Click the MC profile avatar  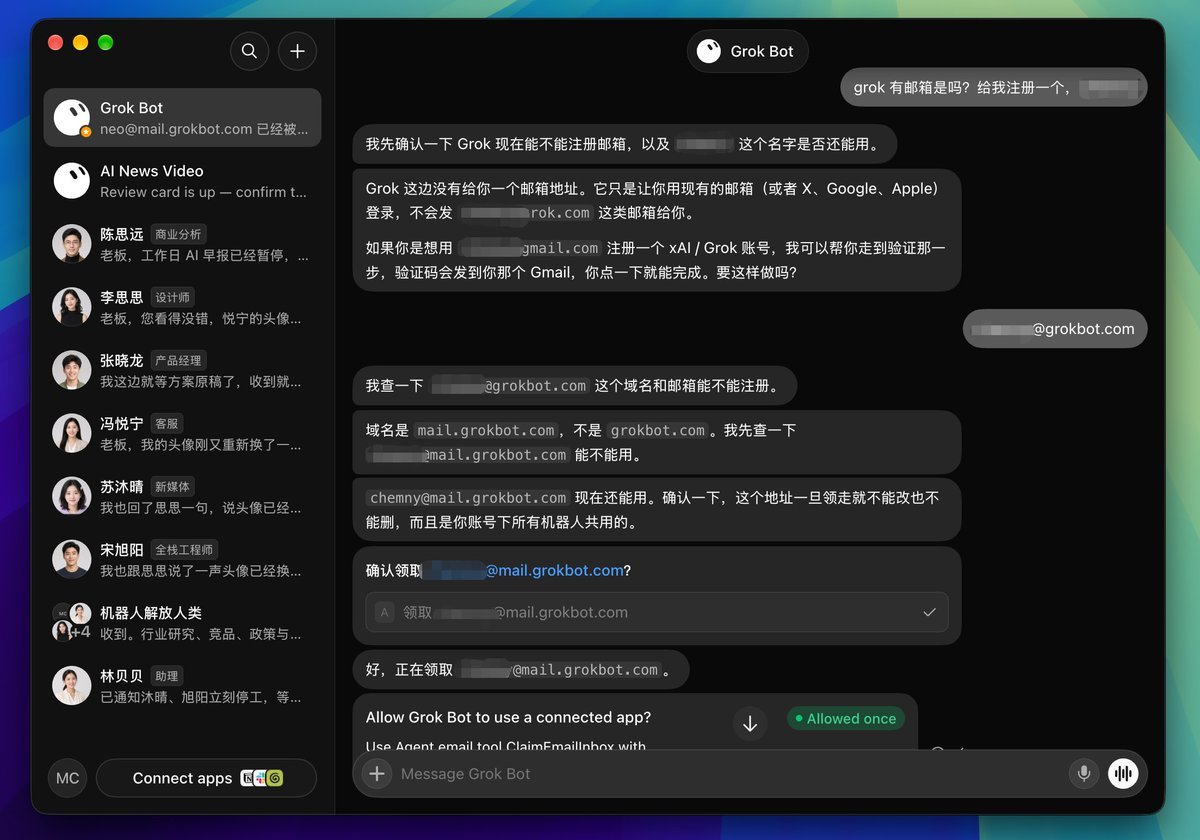[67, 778]
